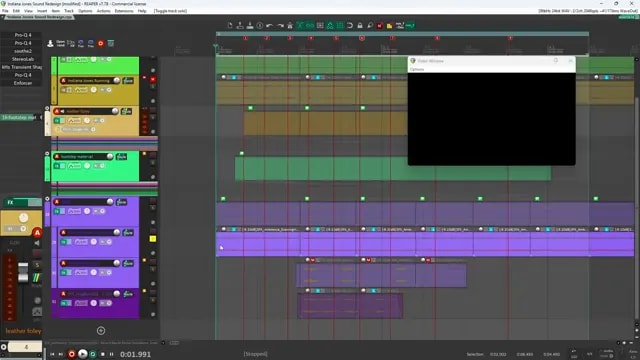Viewport: 640px width, 360px height.
Task: Click the plus icon below the tracks
Action: (x=101, y=331)
